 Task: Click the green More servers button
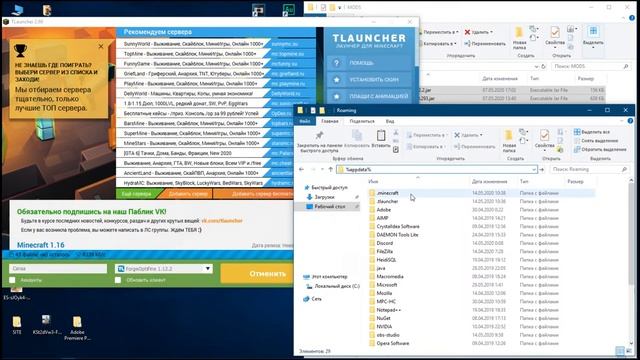pyautogui.click(x=138, y=194)
